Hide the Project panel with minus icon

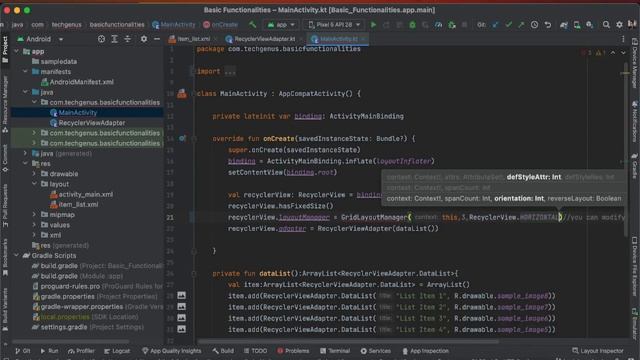157,39
